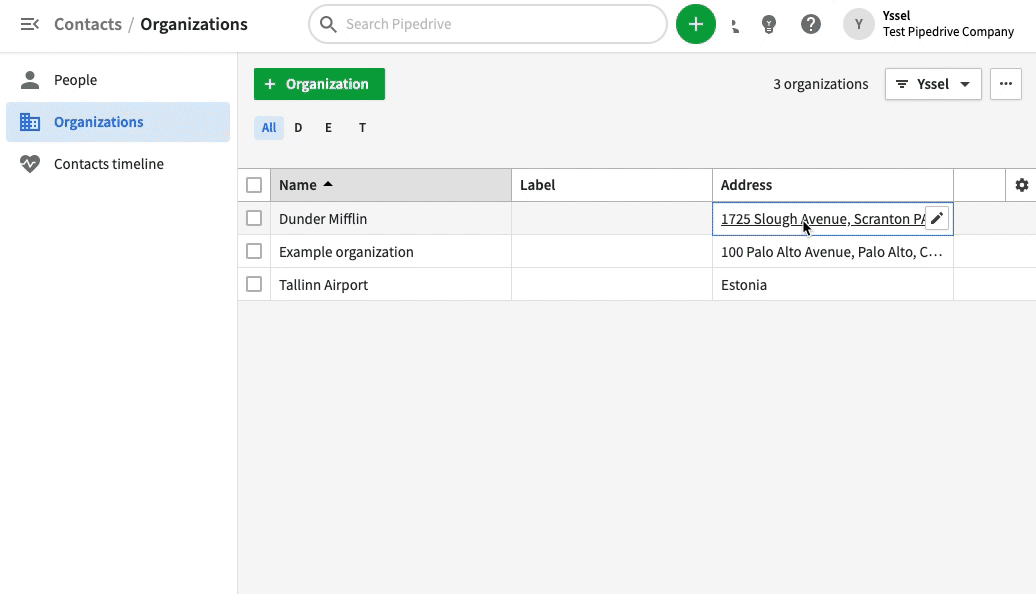Open People in the sidebar

coord(118,80)
